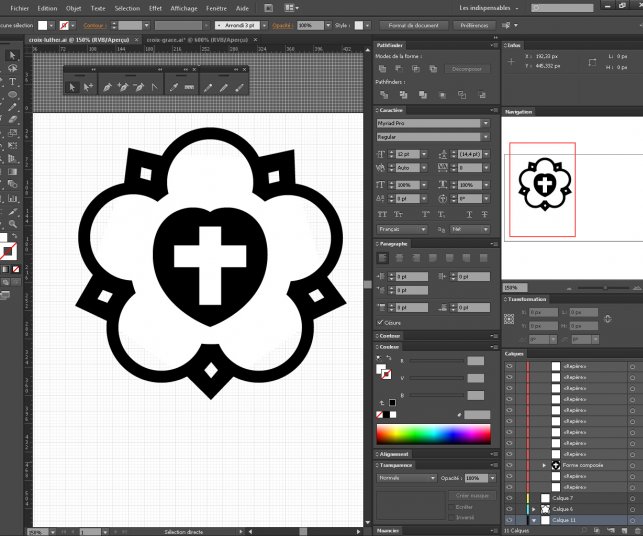Open the Fenêtre menu

217,8
